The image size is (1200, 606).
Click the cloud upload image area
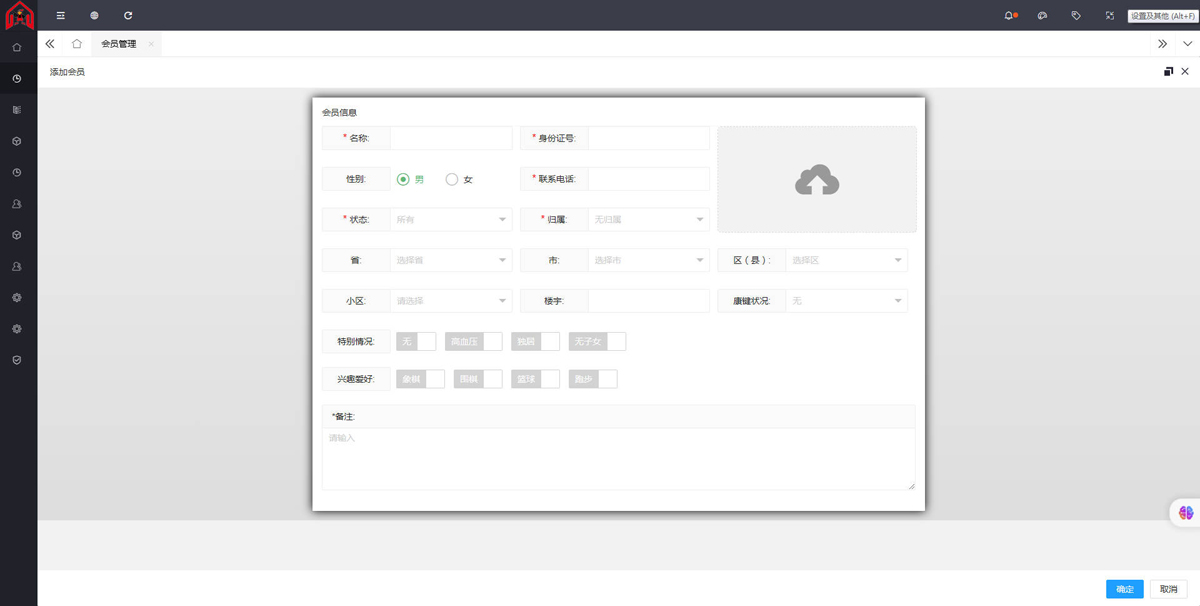(x=816, y=180)
